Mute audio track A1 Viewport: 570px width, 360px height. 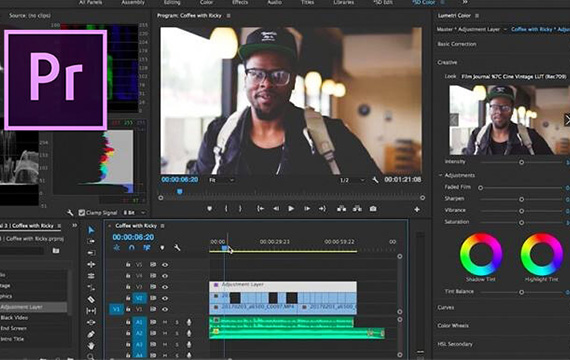click(x=165, y=322)
